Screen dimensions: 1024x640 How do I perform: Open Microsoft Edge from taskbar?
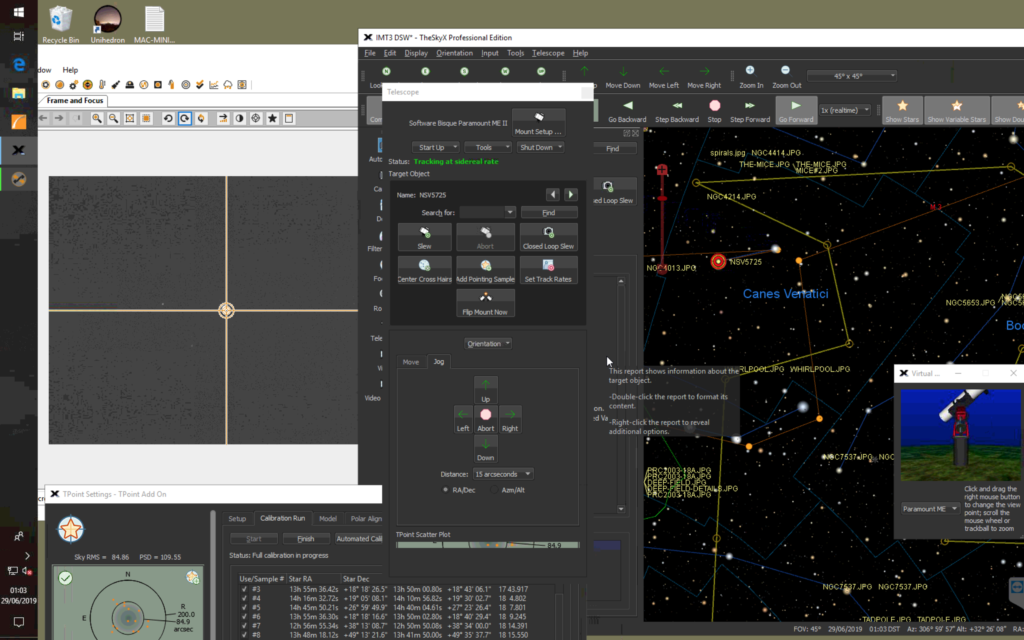click(18, 64)
